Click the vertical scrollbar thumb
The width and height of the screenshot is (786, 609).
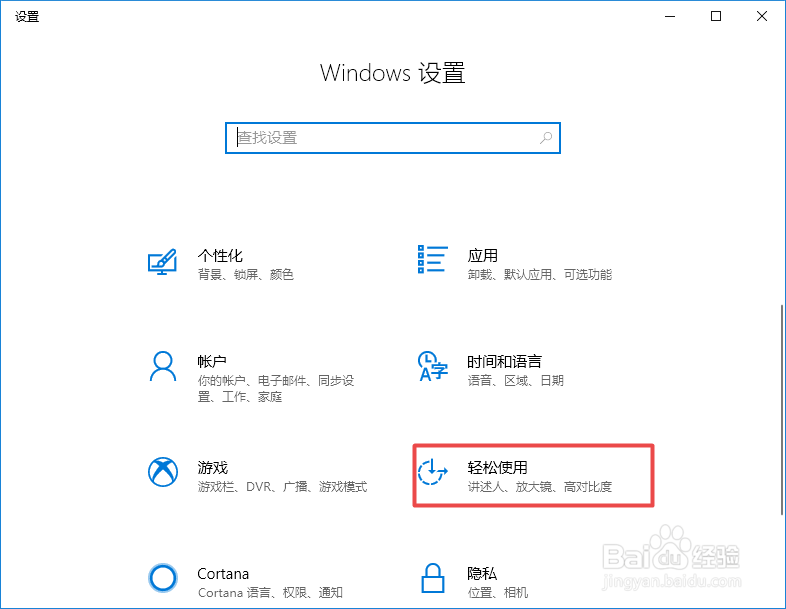tap(781, 409)
